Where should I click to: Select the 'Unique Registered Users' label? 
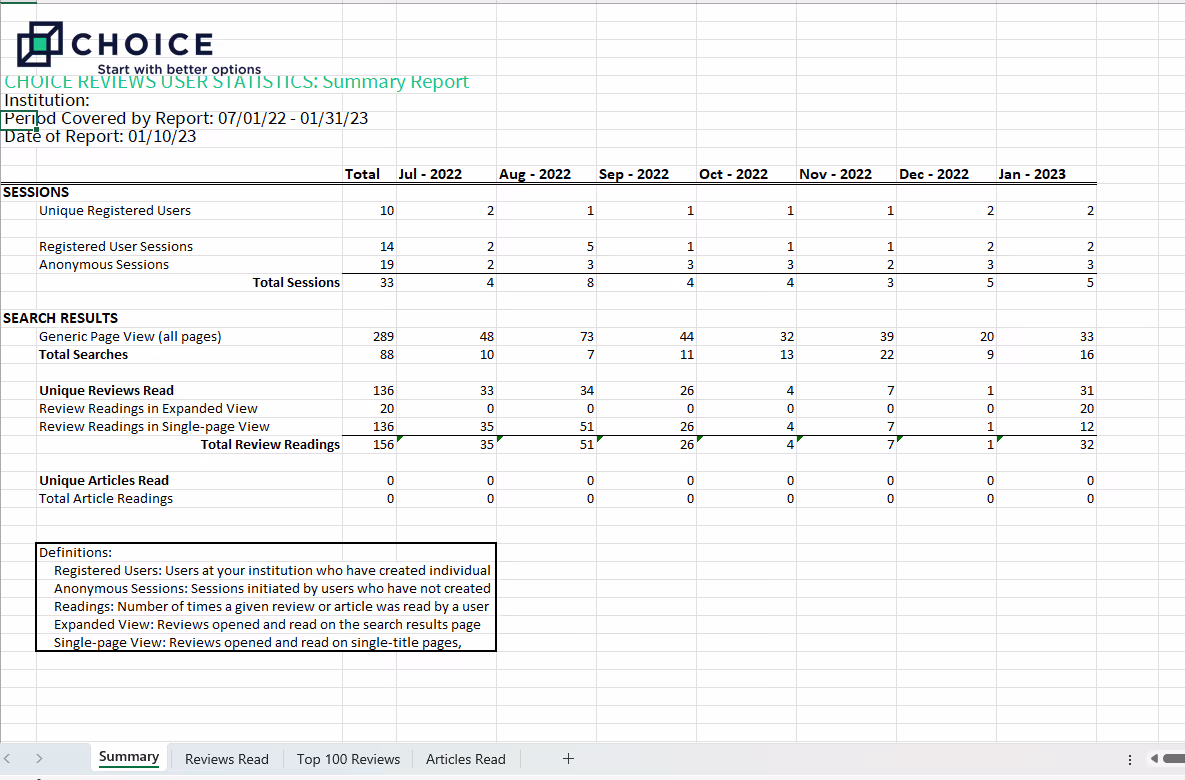tap(115, 210)
